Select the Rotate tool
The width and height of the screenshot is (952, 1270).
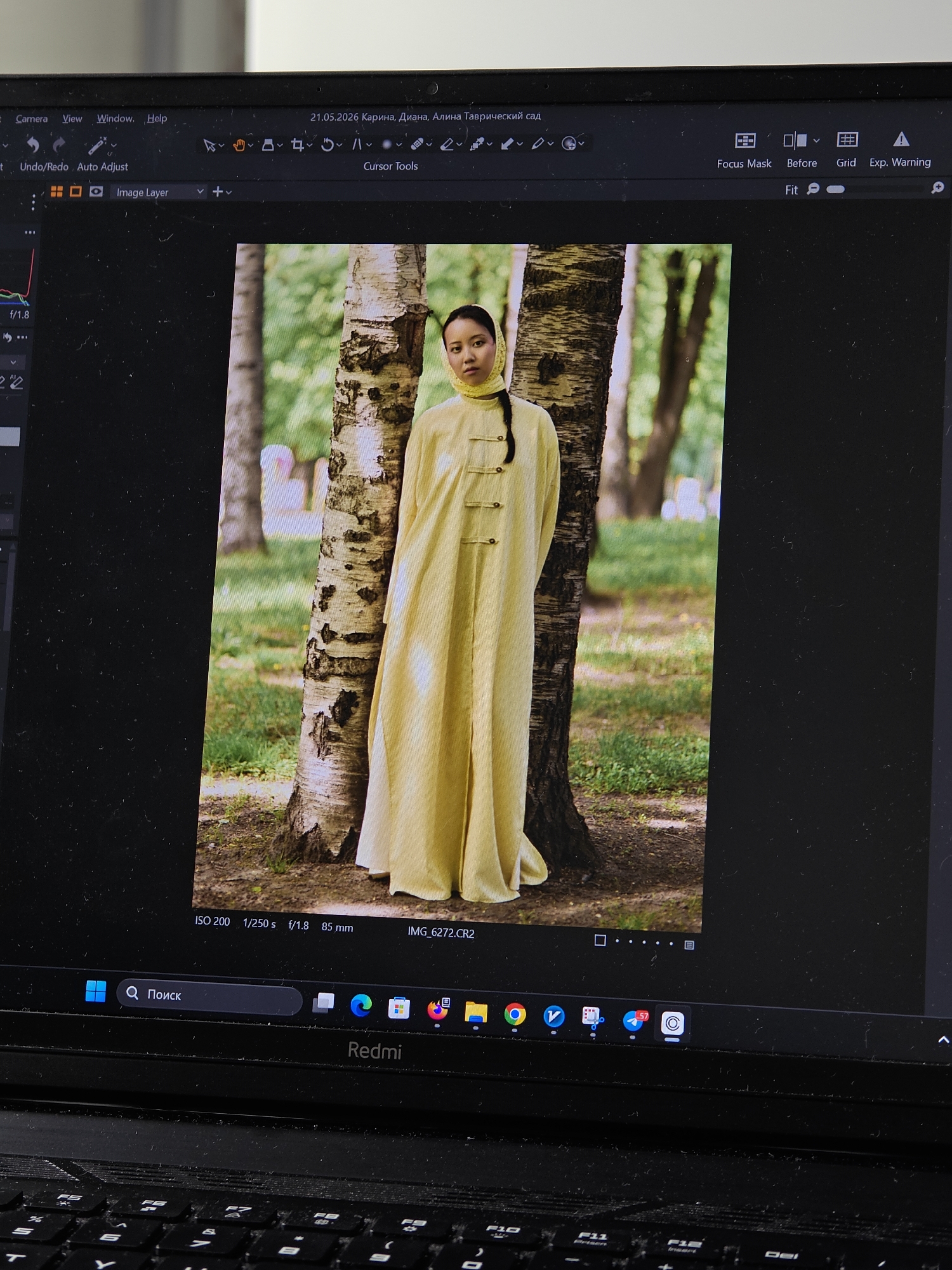[327, 145]
